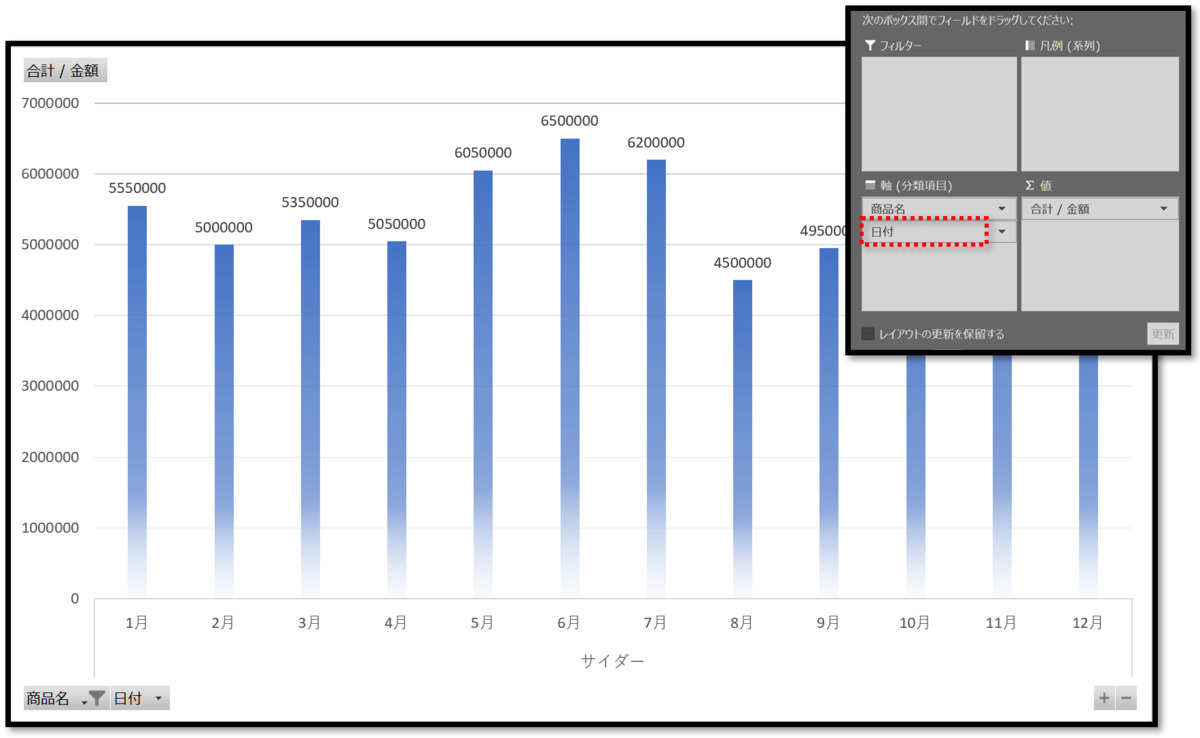Click the empty 凡例 (系列) drop area
Image resolution: width=1200 pixels, height=738 pixels.
coord(1099,113)
